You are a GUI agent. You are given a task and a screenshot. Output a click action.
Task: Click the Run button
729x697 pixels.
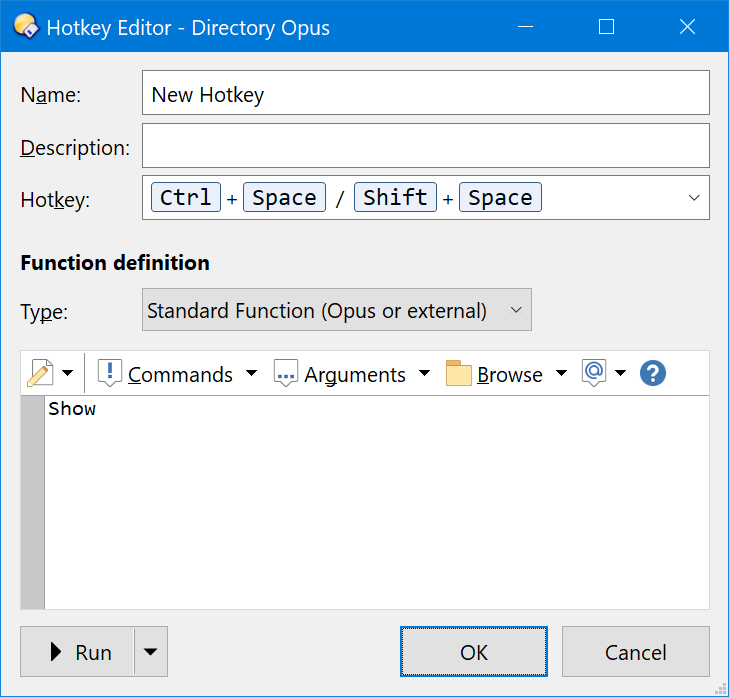coord(77,651)
